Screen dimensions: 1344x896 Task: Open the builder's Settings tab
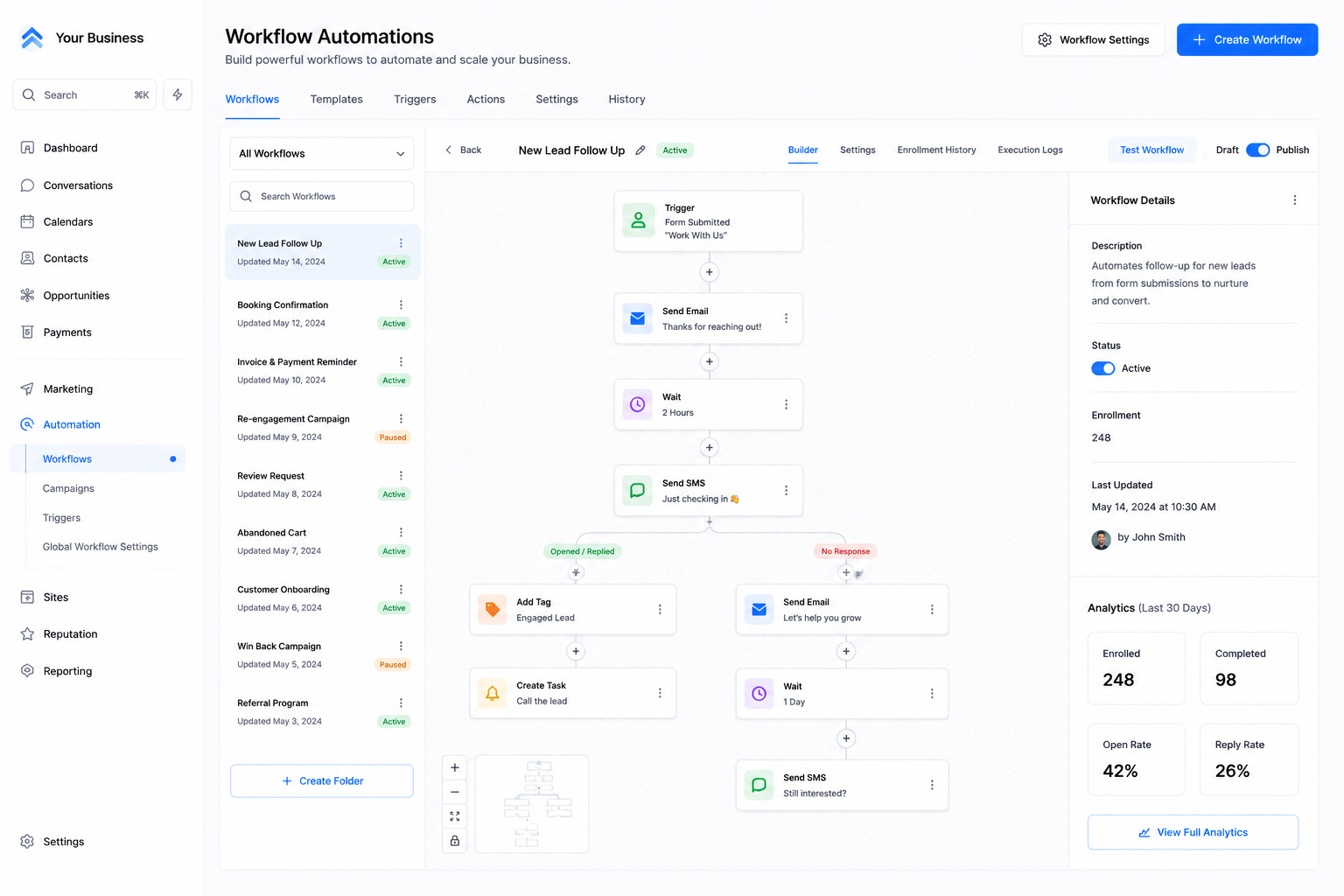pyautogui.click(x=857, y=150)
